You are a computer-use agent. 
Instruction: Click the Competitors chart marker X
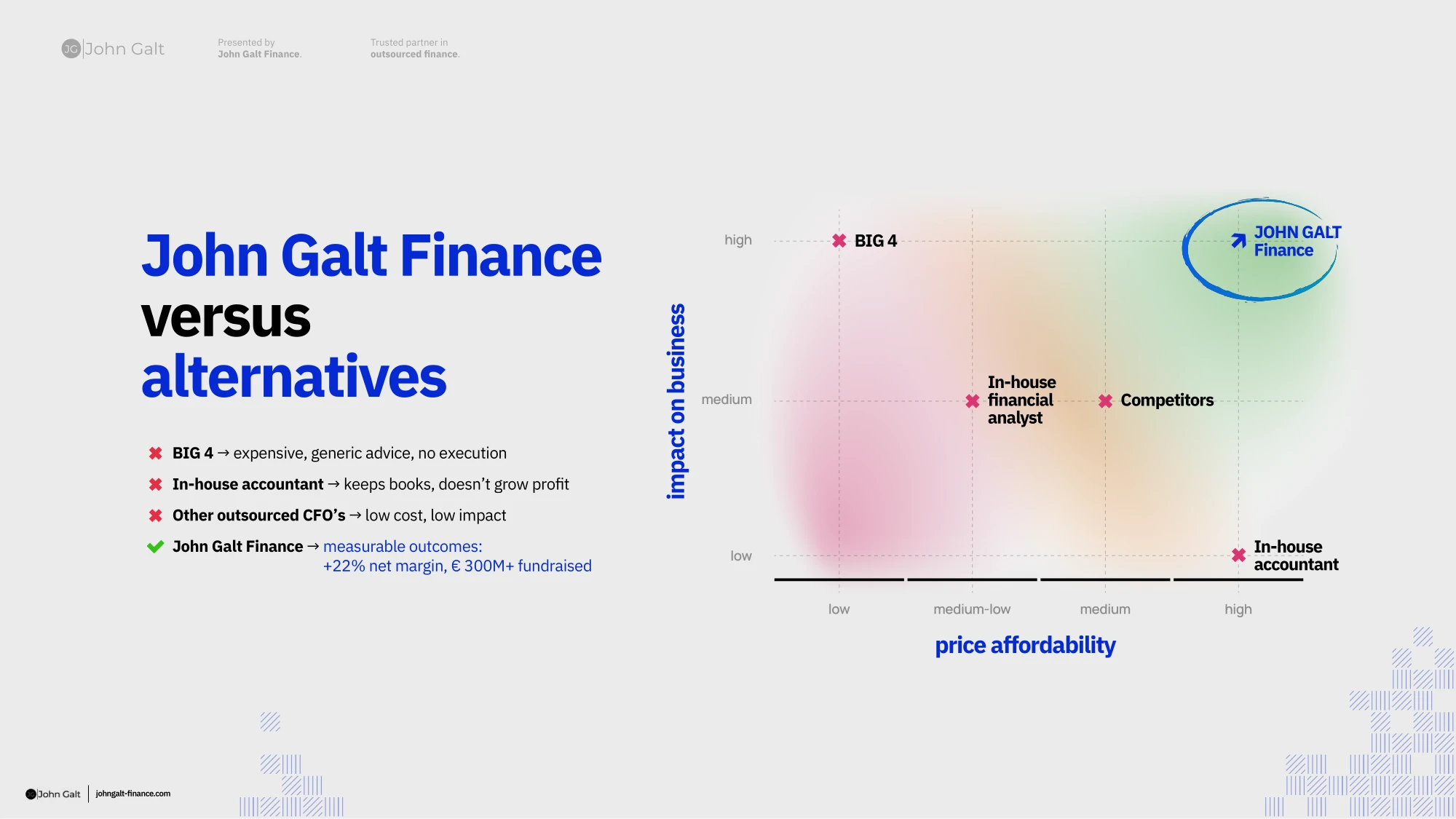1106,401
